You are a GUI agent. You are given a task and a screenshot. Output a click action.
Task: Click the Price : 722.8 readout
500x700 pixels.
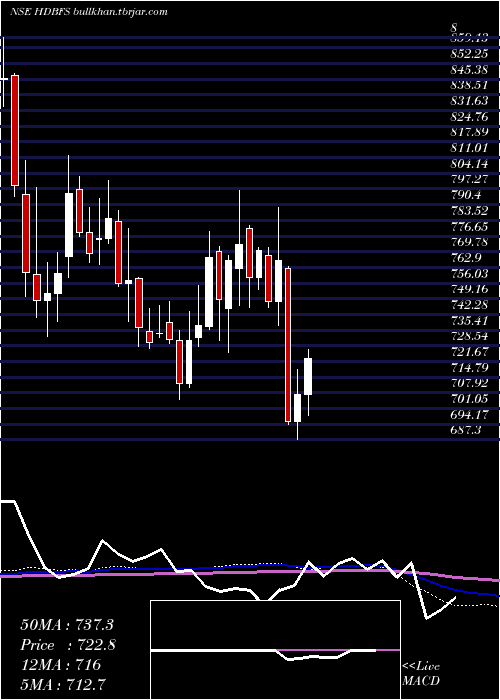point(68,646)
